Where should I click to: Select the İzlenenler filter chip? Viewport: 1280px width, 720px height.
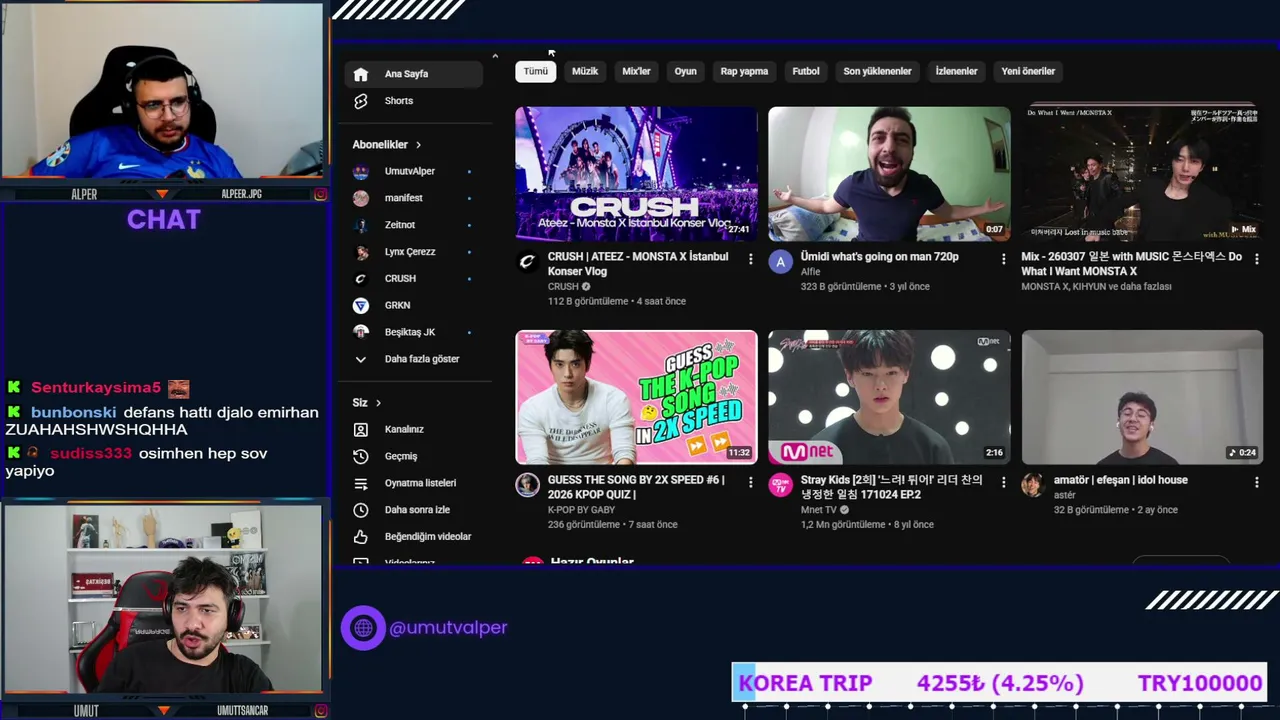click(x=956, y=71)
